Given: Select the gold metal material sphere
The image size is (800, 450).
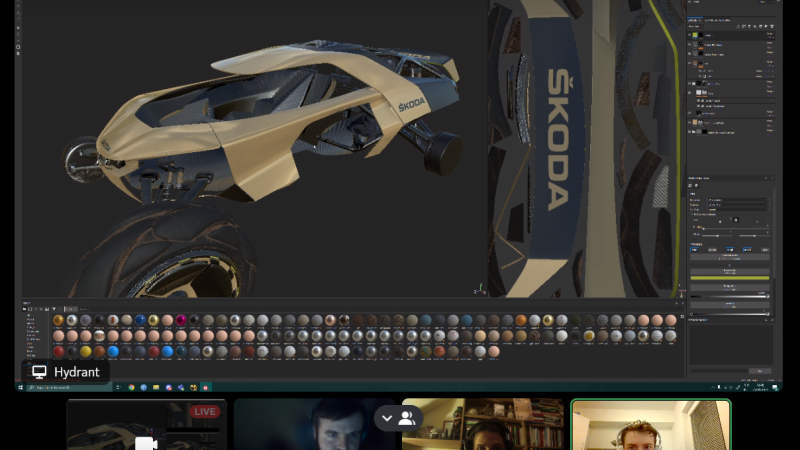Looking at the screenshot, I should pos(58,320).
